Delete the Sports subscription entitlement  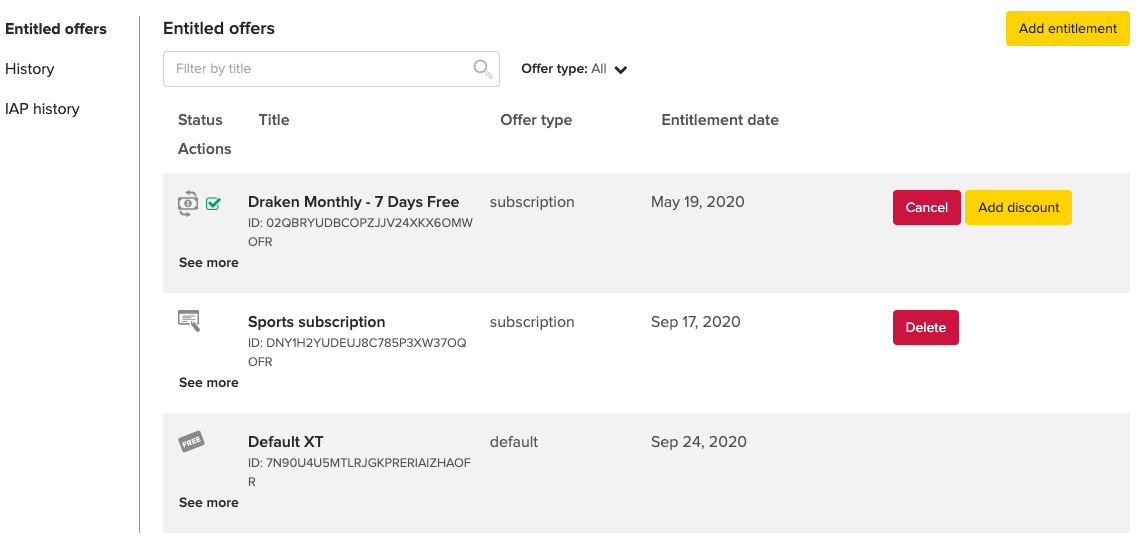(925, 328)
